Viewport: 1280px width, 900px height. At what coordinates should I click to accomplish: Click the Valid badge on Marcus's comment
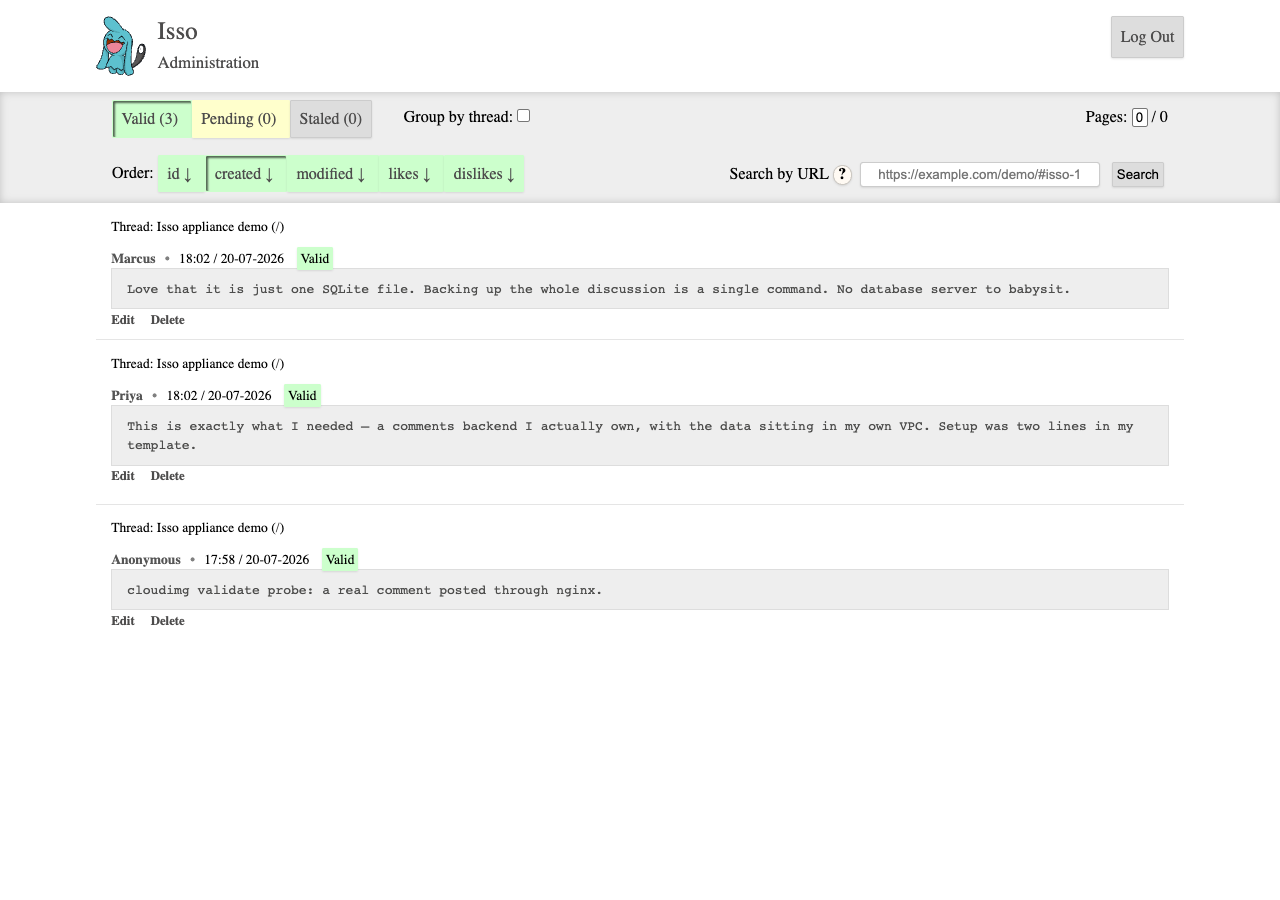(x=315, y=259)
